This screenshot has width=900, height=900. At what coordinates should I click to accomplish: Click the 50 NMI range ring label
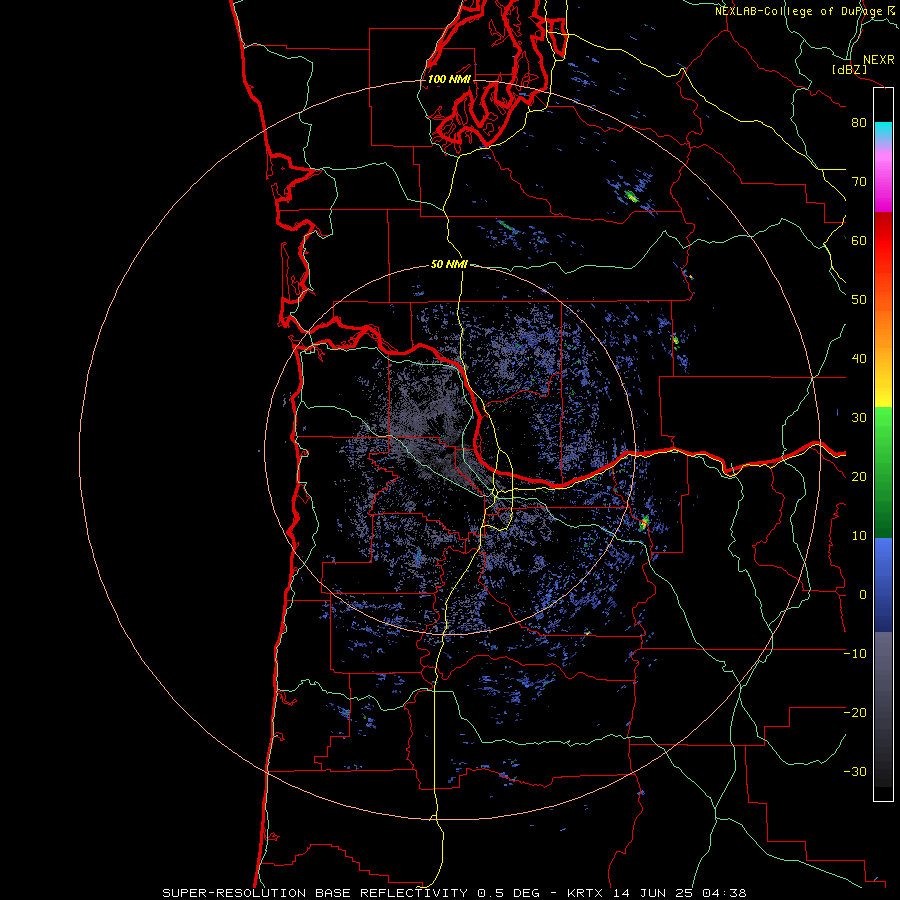point(449,265)
